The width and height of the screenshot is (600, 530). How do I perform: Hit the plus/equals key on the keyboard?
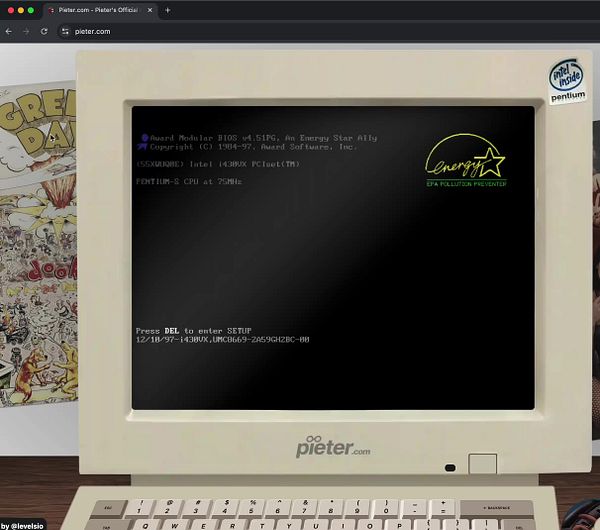(443, 507)
